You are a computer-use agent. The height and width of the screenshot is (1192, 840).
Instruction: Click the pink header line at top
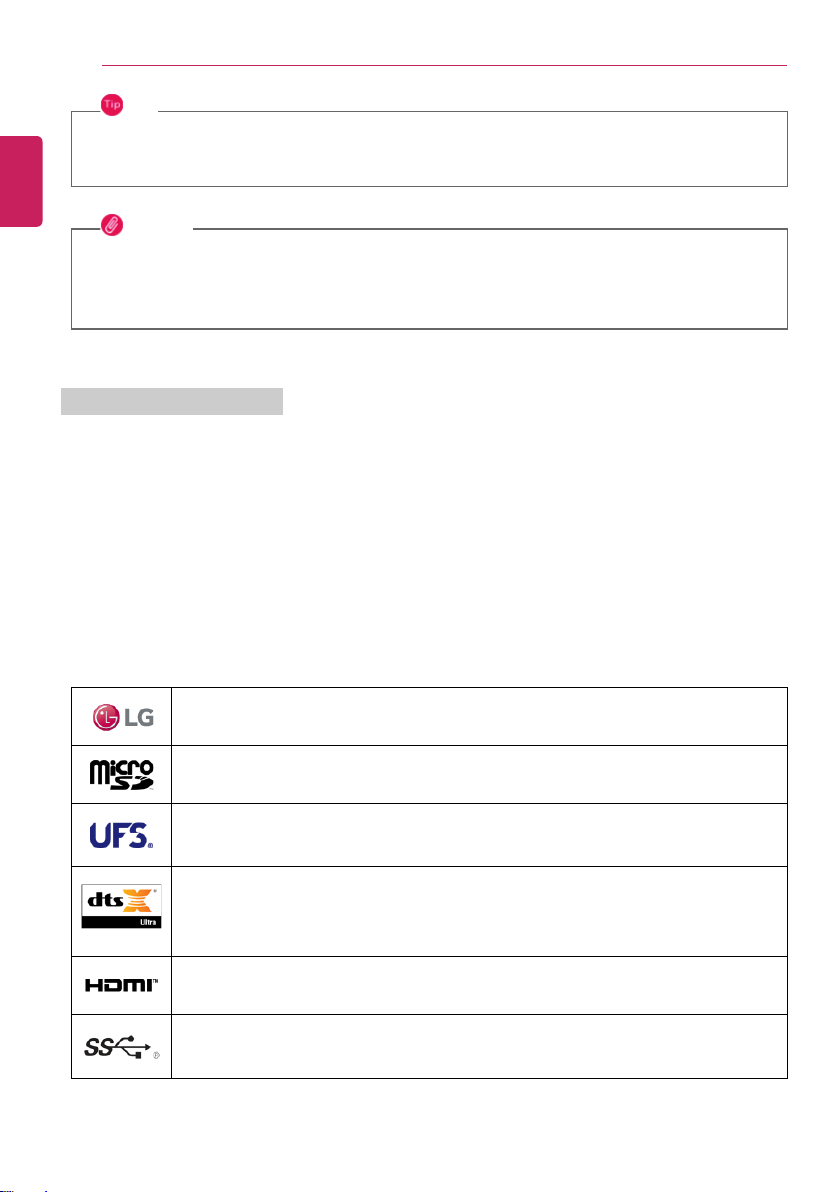coord(444,65)
